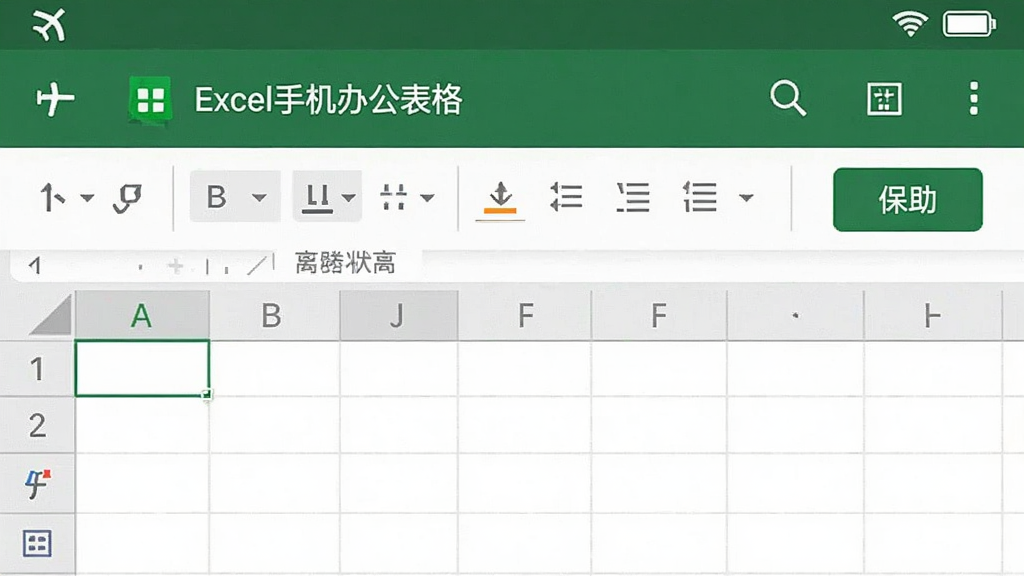Tap the airplane back icon in header
This screenshot has width=1024, height=576.
point(55,99)
